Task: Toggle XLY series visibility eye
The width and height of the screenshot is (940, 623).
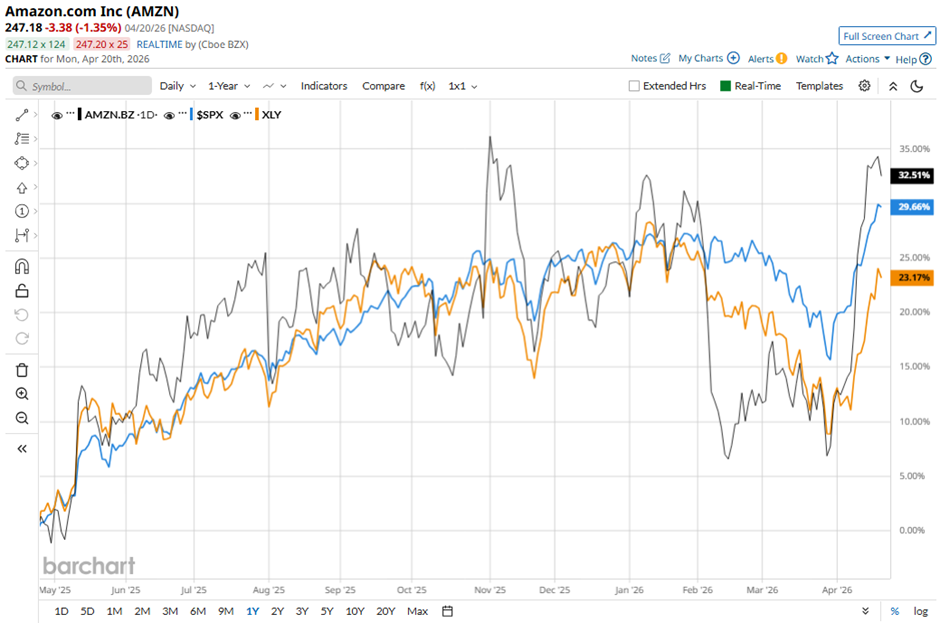Action: tap(235, 115)
